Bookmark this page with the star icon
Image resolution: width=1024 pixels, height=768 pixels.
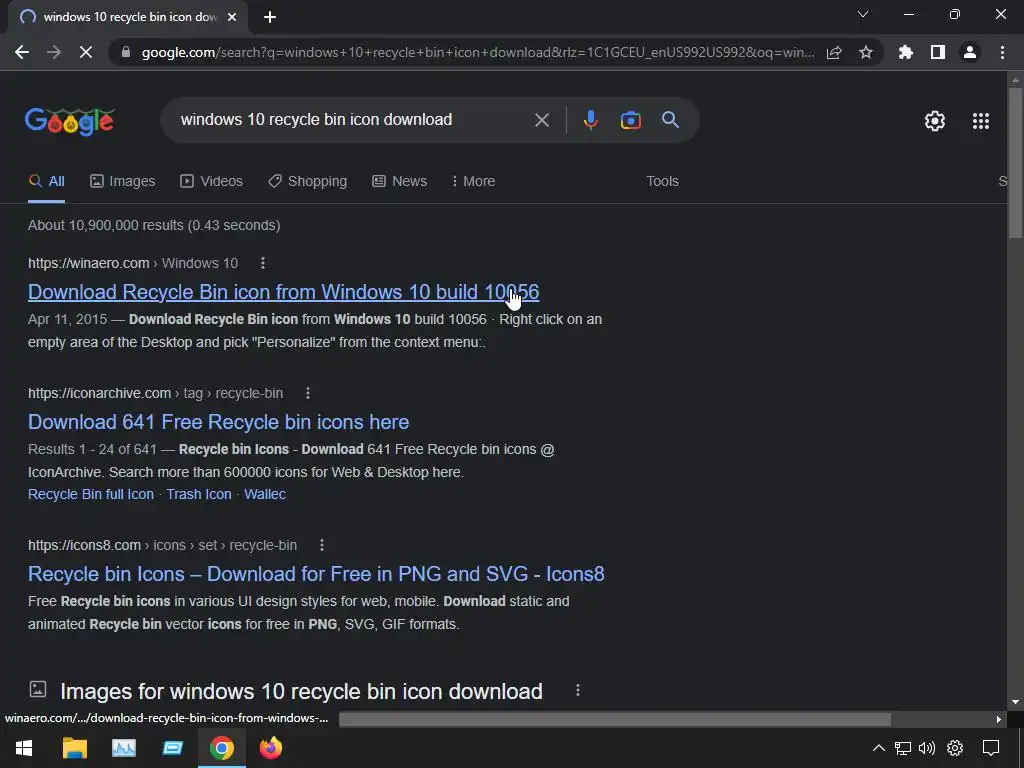point(866,52)
